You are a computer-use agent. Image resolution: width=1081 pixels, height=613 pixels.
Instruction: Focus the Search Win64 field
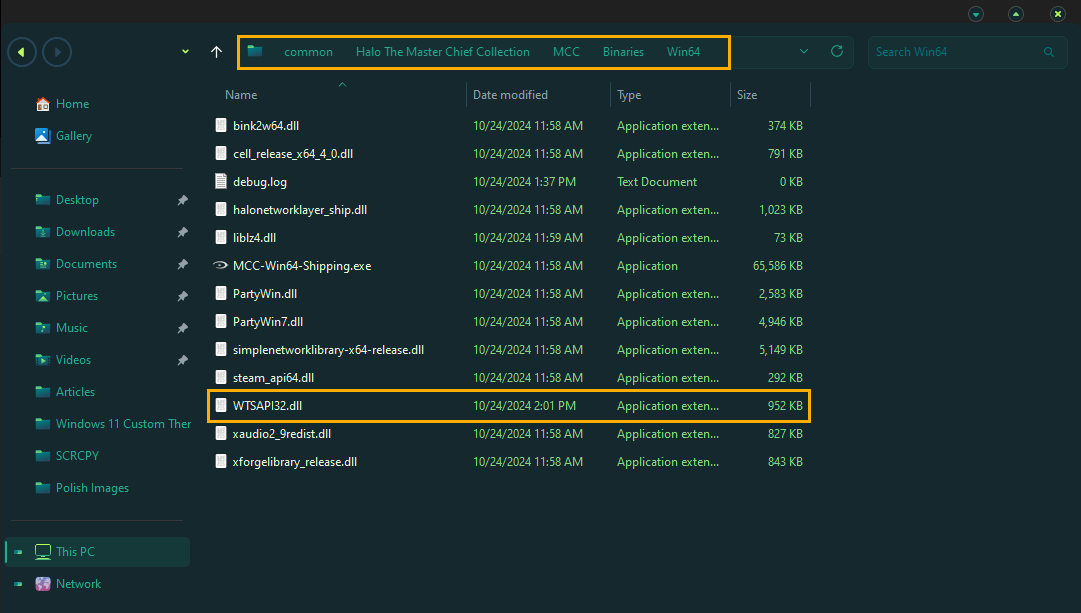pyautogui.click(x=967, y=52)
